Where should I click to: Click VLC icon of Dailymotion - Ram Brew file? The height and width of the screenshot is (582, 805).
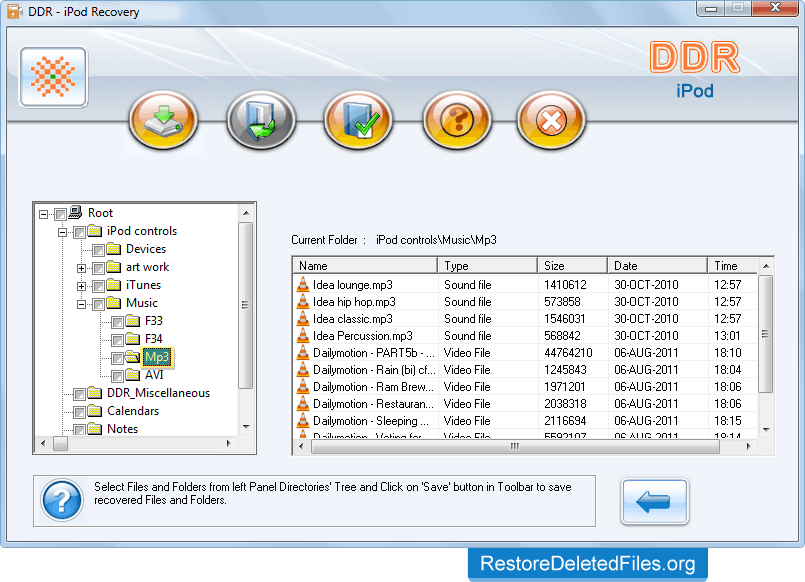click(303, 386)
